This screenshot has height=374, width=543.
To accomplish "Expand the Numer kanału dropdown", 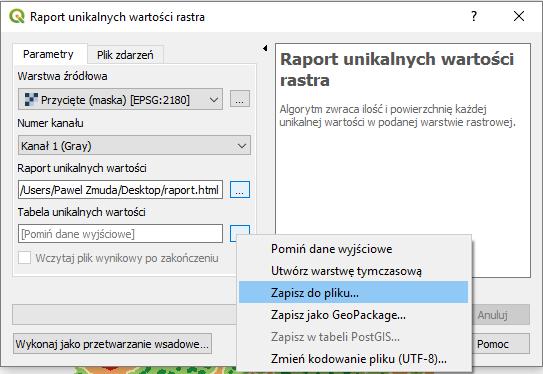I will pyautogui.click(x=134, y=145).
